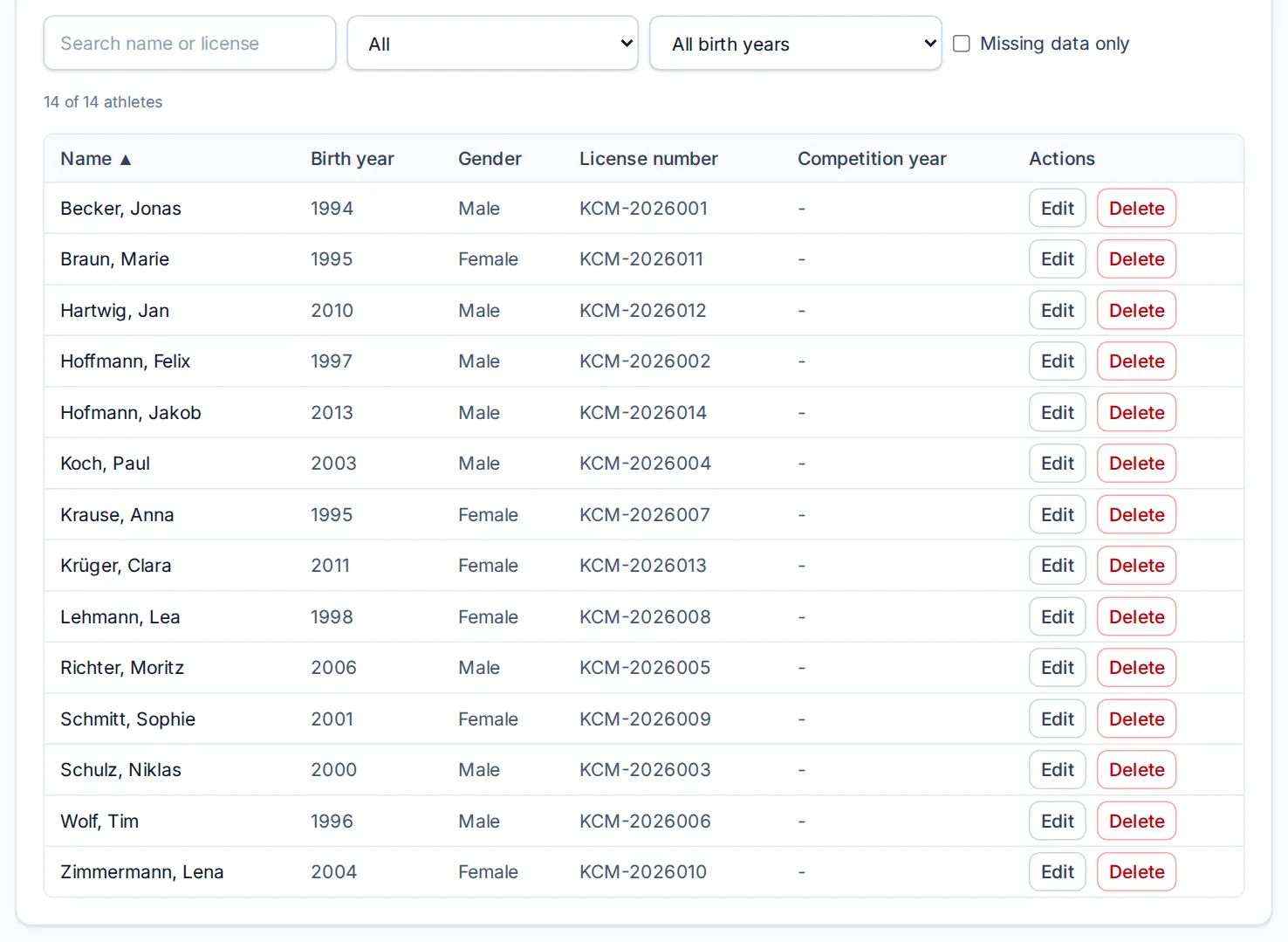Viewport: 1288px width, 942px height.
Task: Delete the Koch, Paul record
Action: (x=1136, y=464)
